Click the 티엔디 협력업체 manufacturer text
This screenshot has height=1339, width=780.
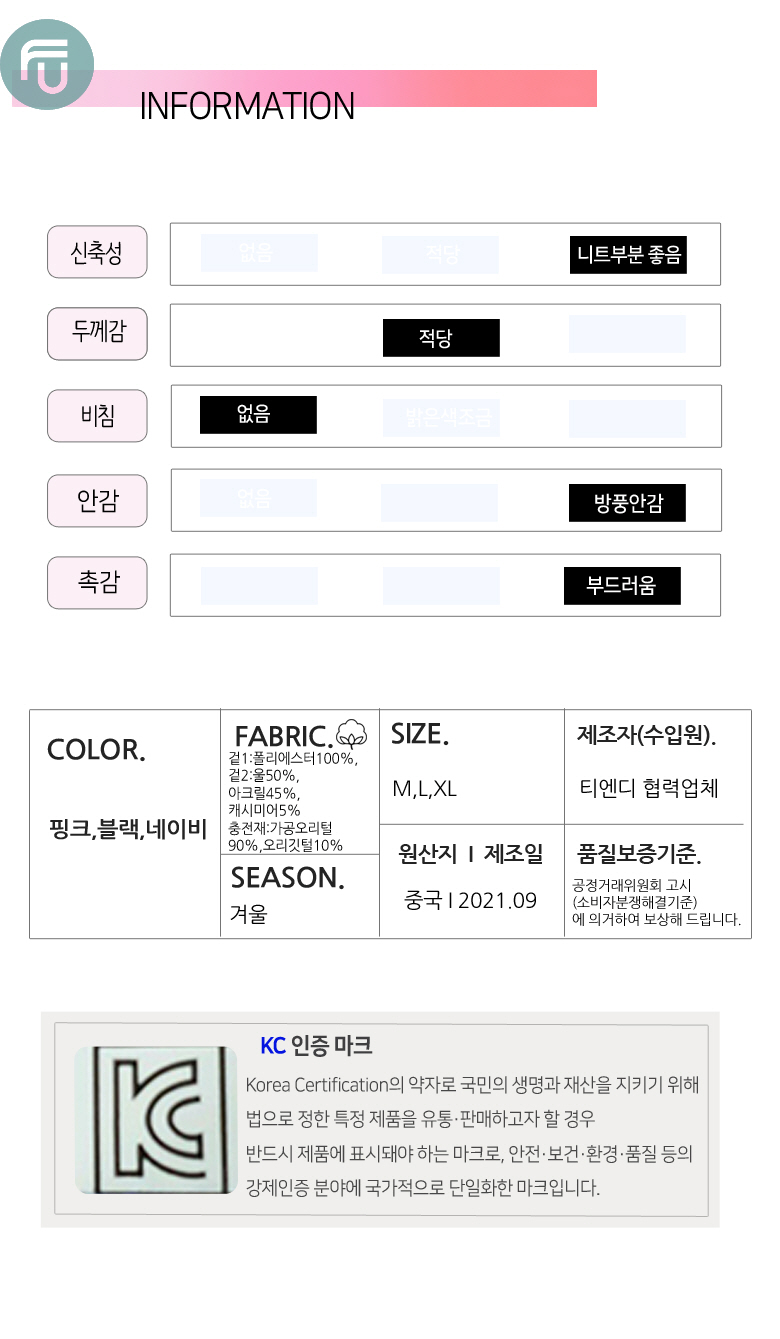coord(649,788)
